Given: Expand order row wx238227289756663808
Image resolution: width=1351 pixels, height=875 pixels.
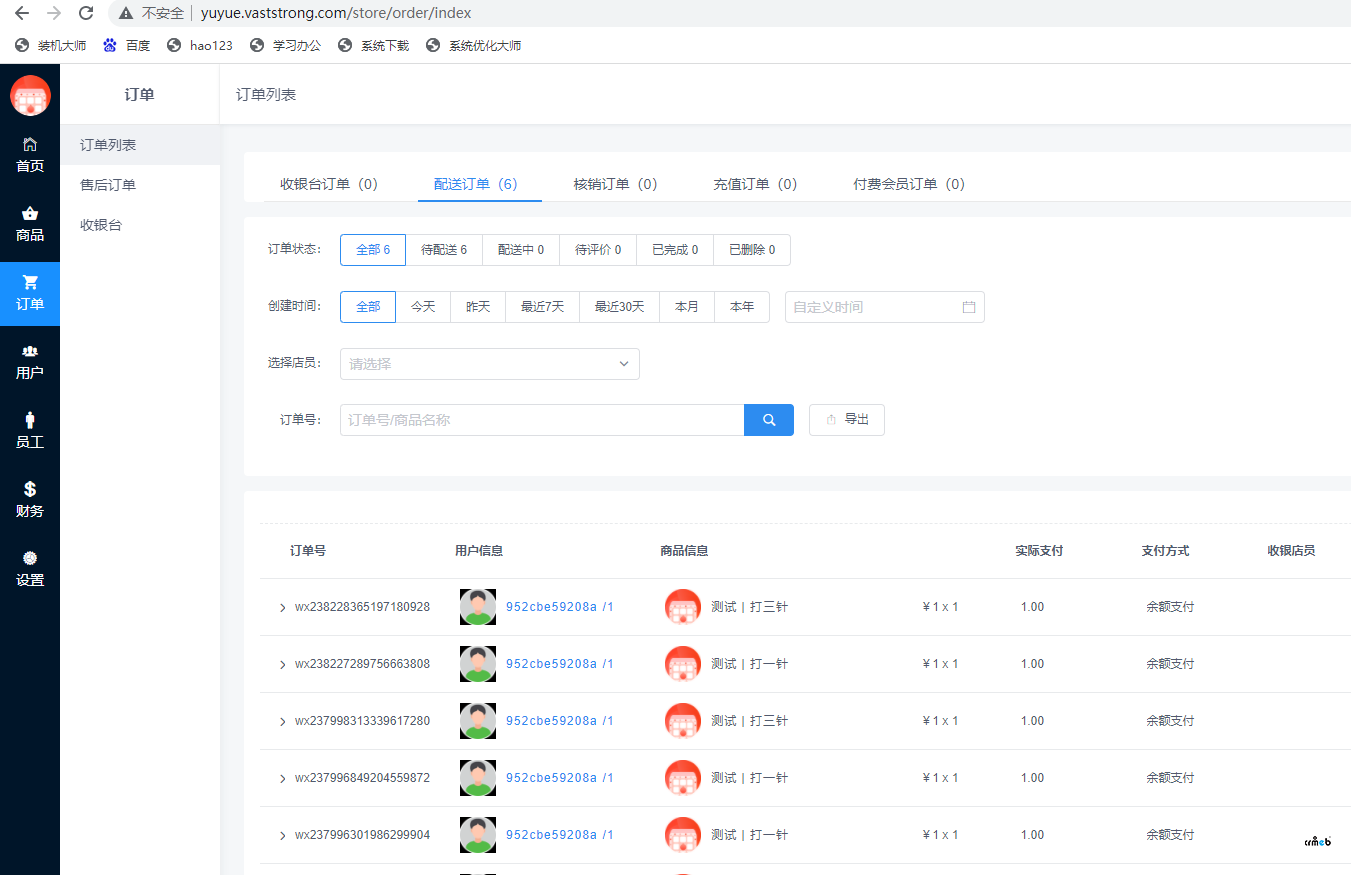Looking at the screenshot, I should [x=283, y=665].
